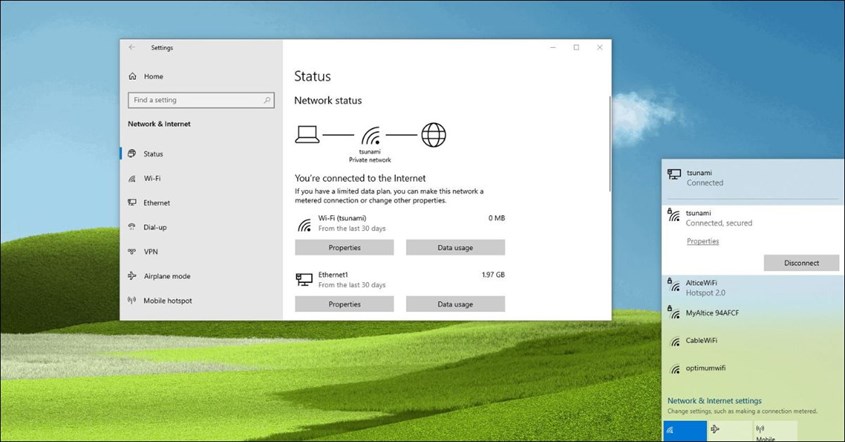Viewport: 845px width, 442px height.
Task: Disconnect from the tsunami Wi-Fi network
Action: (801, 263)
